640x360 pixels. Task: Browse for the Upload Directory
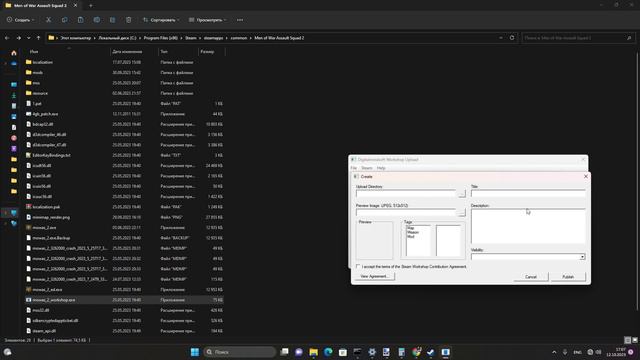pos(461,193)
